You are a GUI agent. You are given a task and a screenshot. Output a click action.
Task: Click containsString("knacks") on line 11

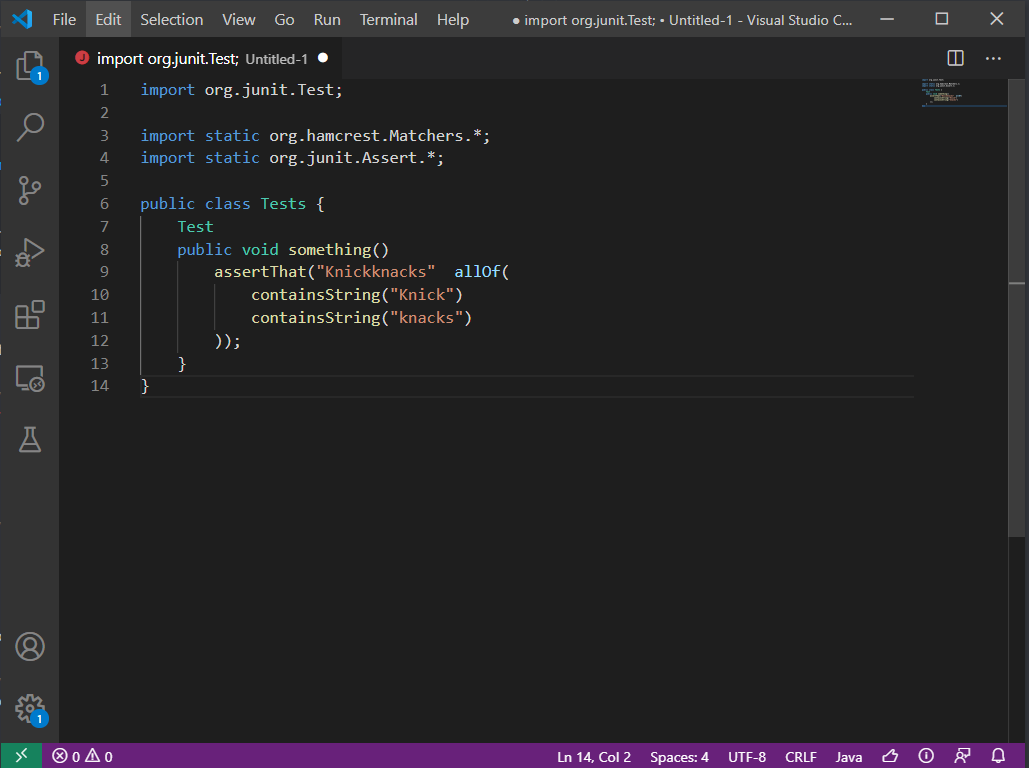tap(362, 318)
